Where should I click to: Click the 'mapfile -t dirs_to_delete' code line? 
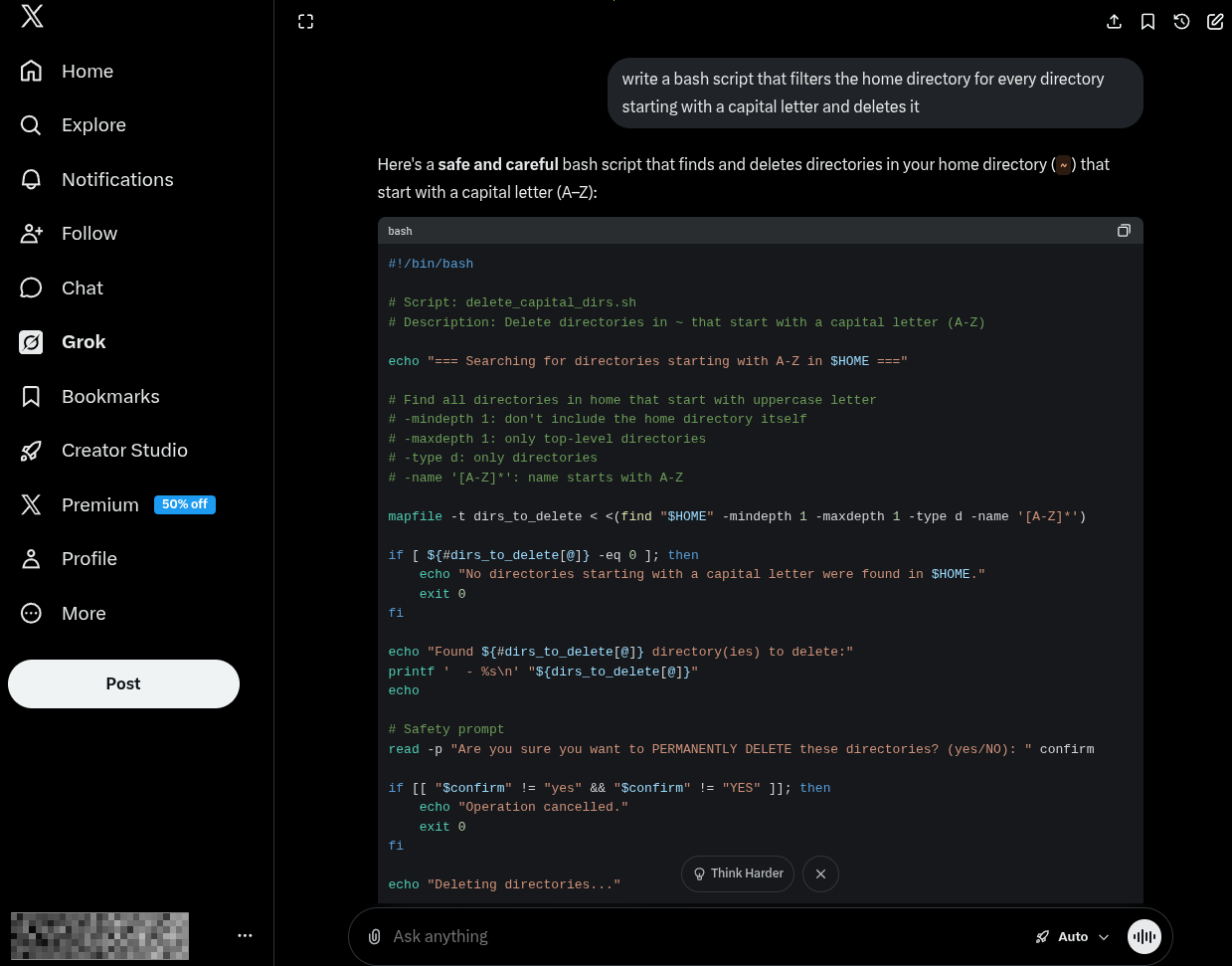point(737,516)
